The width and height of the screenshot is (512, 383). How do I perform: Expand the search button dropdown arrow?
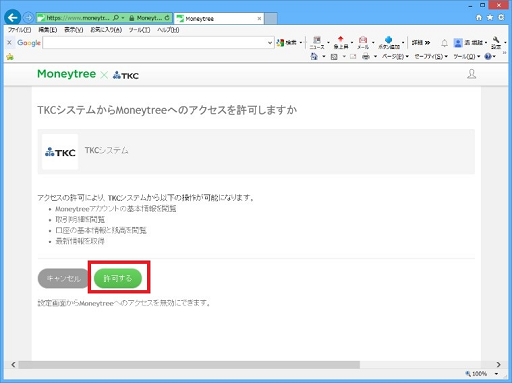pyautogui.click(x=301, y=43)
